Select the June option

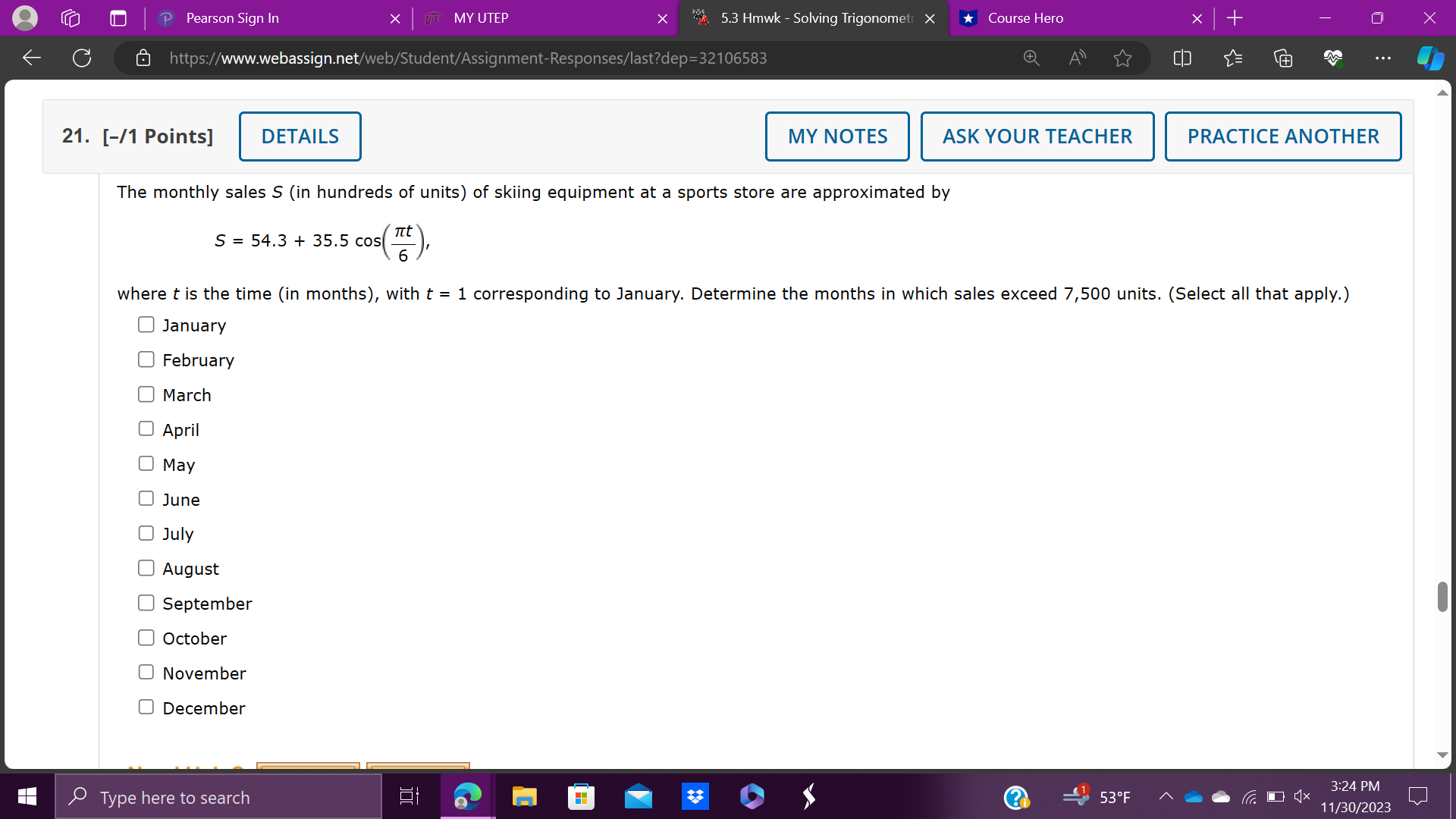click(146, 498)
